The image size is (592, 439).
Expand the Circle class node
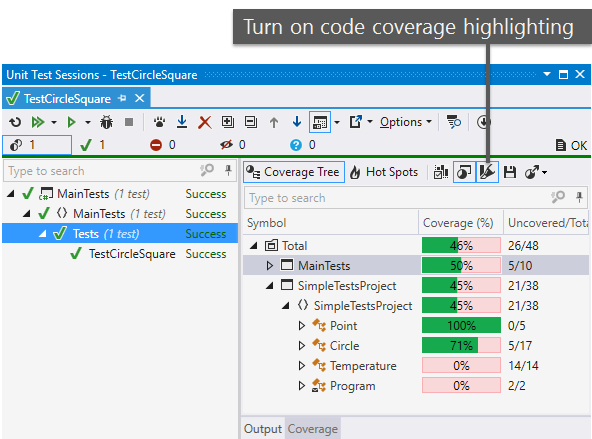click(x=301, y=346)
